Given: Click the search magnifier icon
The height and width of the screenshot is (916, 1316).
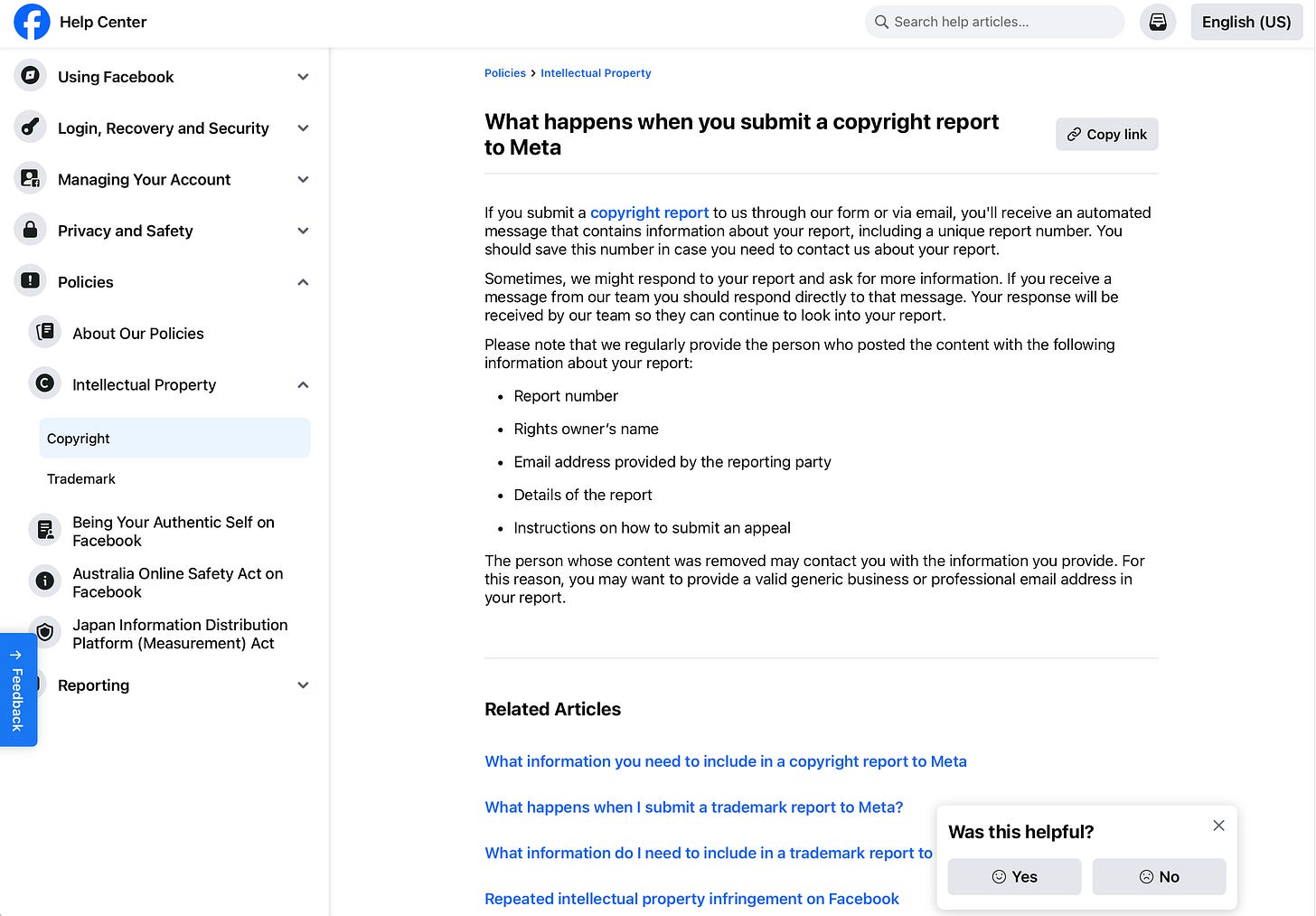Looking at the screenshot, I should point(881,22).
